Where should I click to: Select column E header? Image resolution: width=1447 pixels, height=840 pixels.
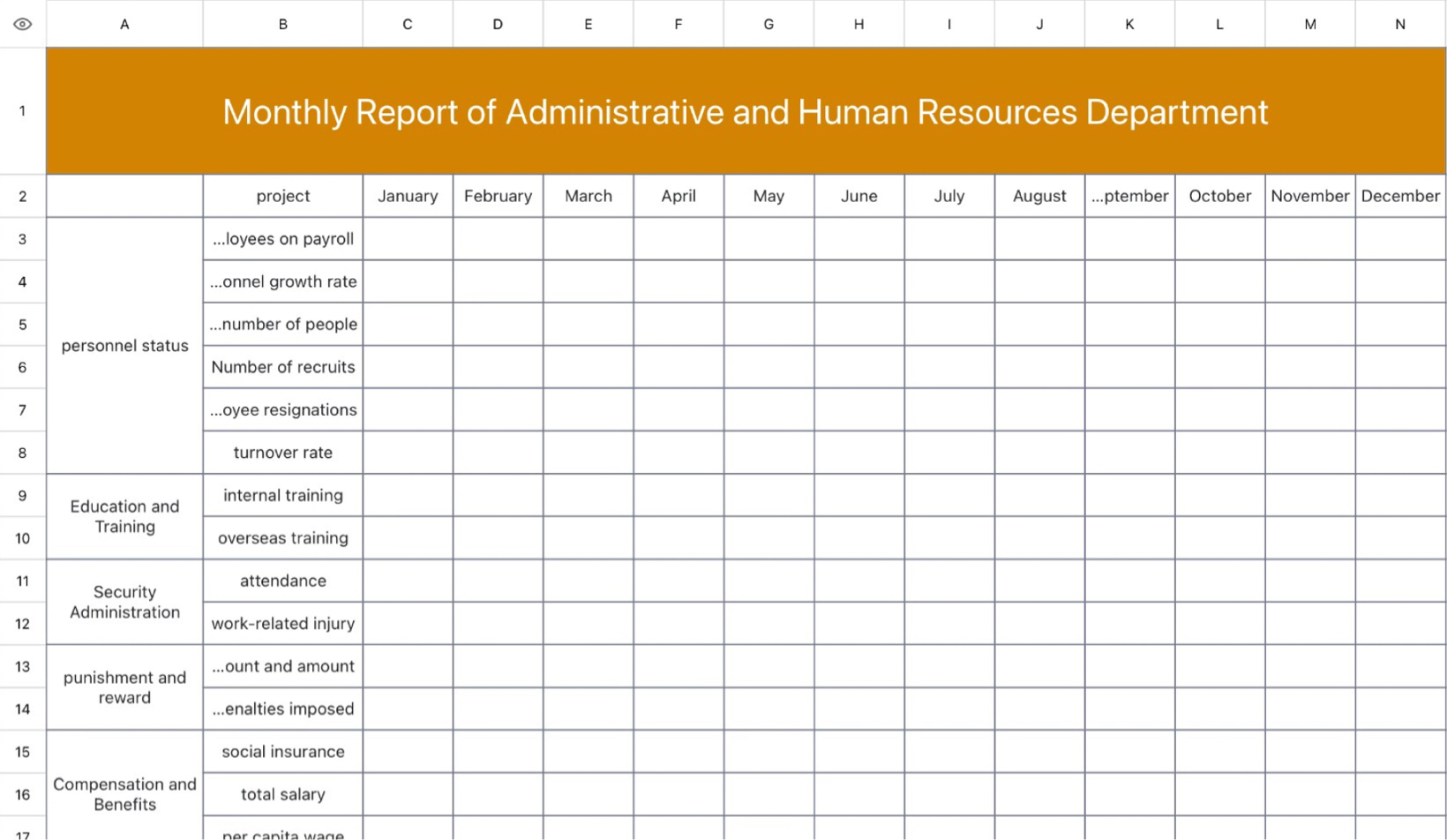589,24
